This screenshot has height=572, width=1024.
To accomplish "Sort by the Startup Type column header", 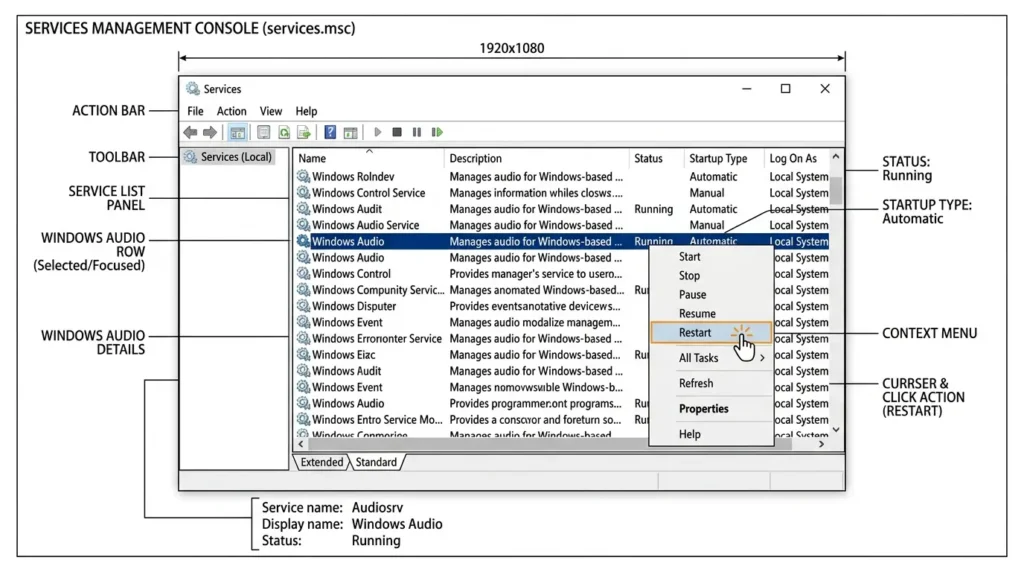I will [x=724, y=158].
